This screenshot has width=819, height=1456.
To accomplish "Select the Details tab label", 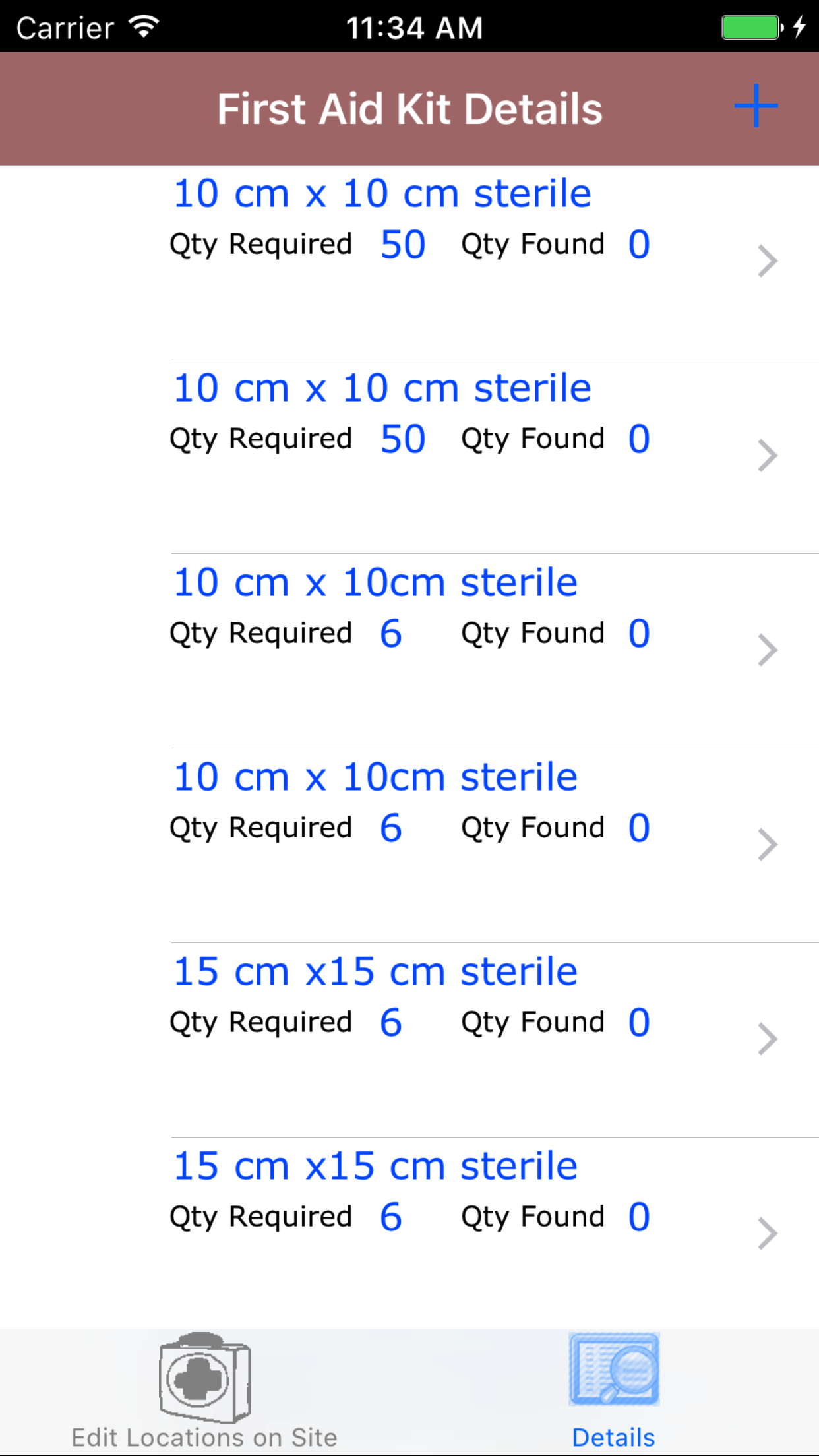I will (x=614, y=1438).
